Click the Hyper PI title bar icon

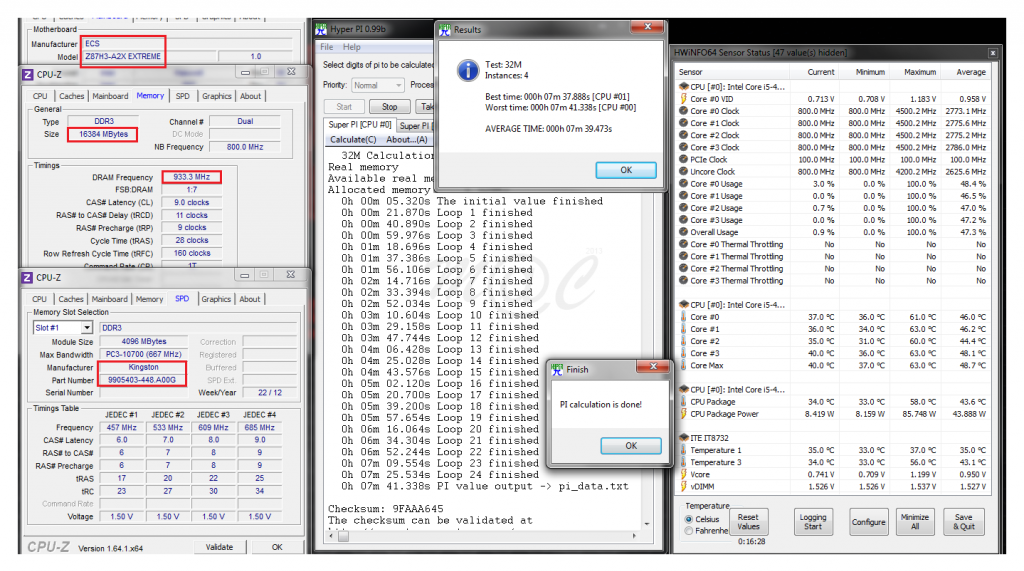point(322,30)
